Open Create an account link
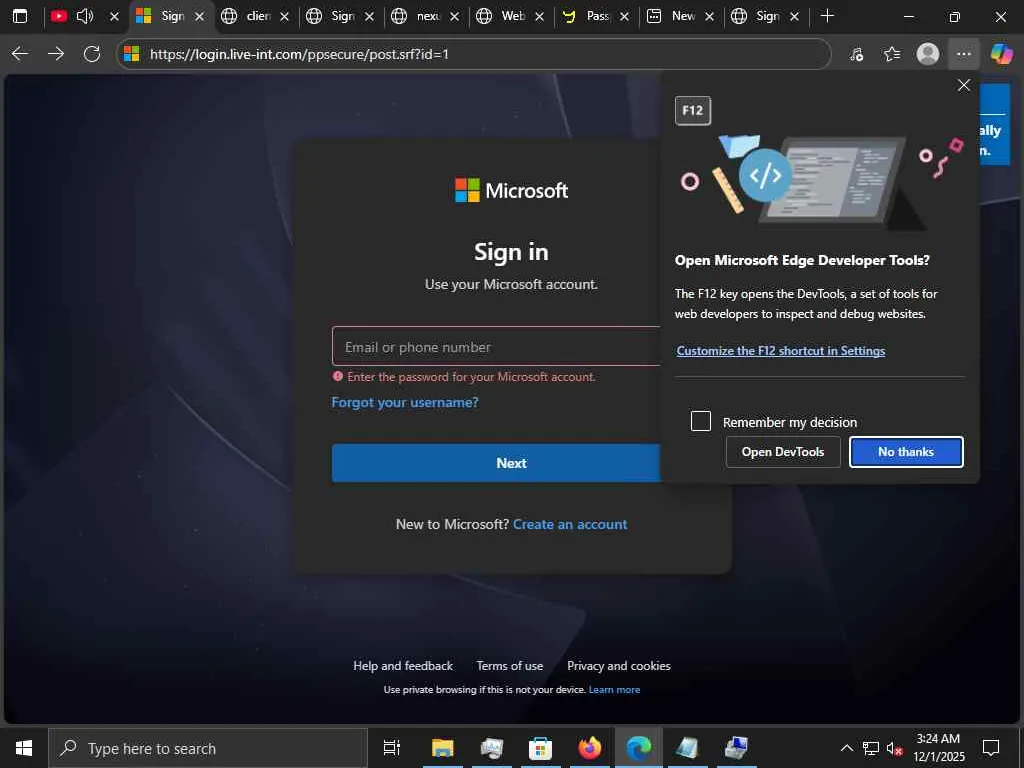This screenshot has width=1024, height=768. click(570, 524)
